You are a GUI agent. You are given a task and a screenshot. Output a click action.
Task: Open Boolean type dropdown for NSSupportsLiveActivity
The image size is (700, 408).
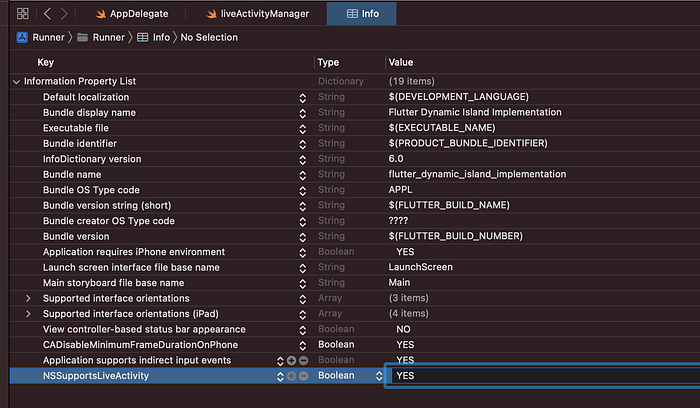(x=379, y=376)
